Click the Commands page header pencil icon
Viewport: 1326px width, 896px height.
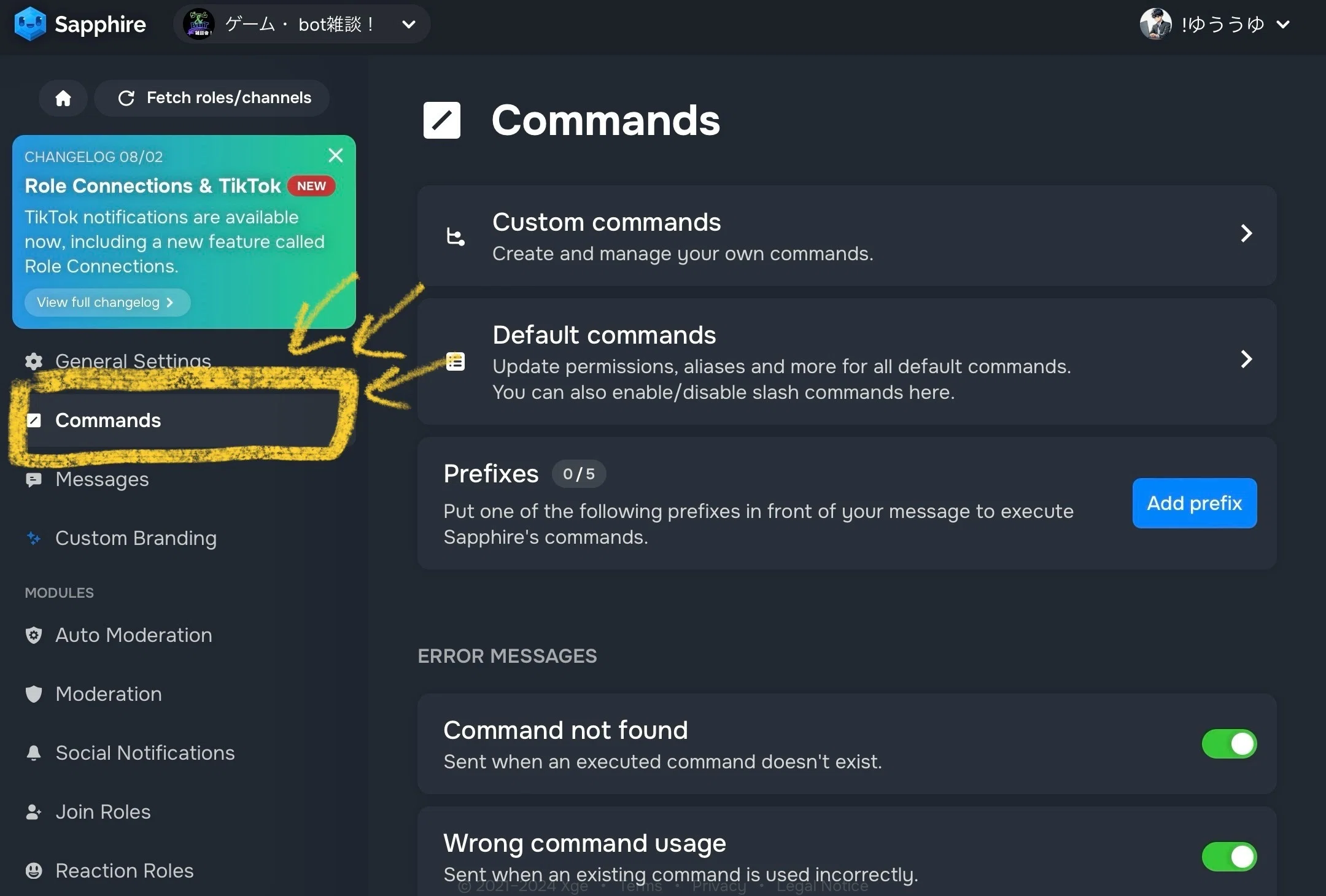point(442,120)
